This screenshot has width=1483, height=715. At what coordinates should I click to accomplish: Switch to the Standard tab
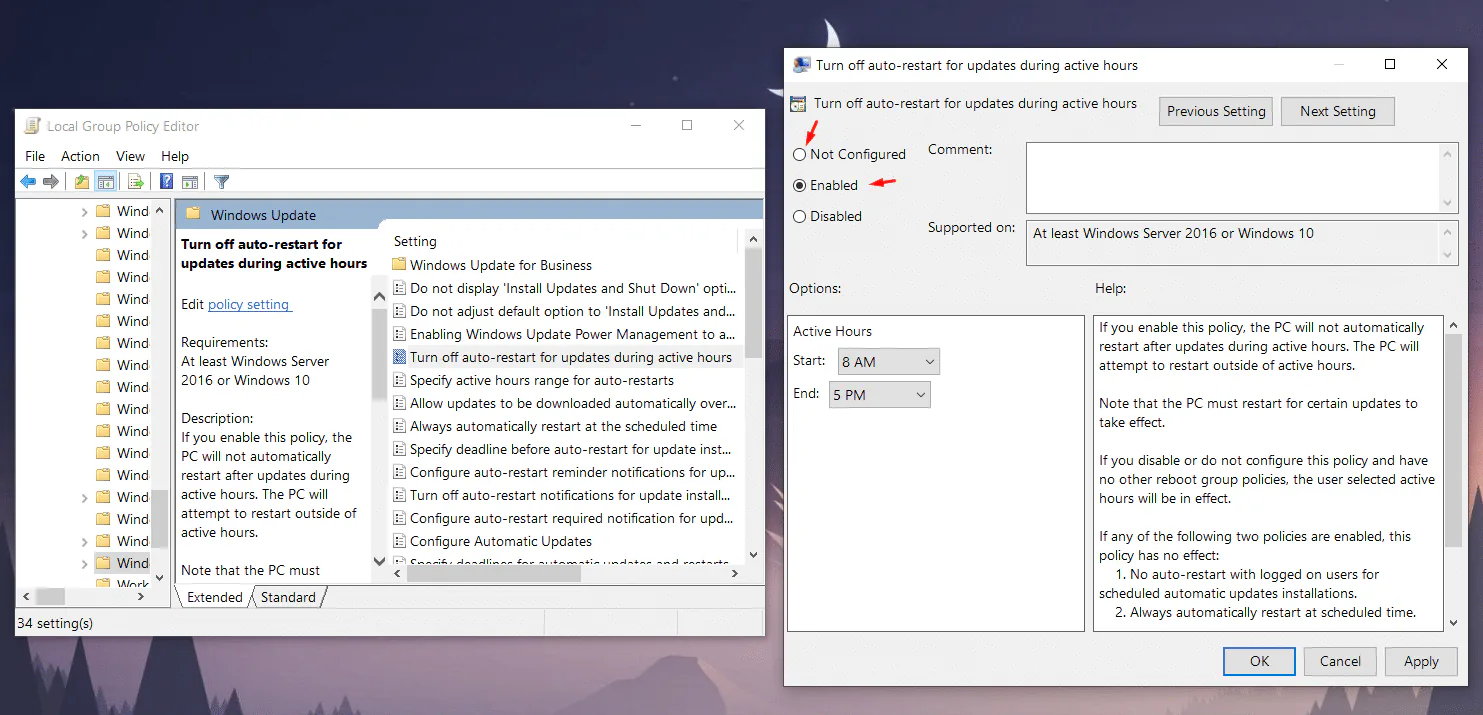click(x=288, y=597)
